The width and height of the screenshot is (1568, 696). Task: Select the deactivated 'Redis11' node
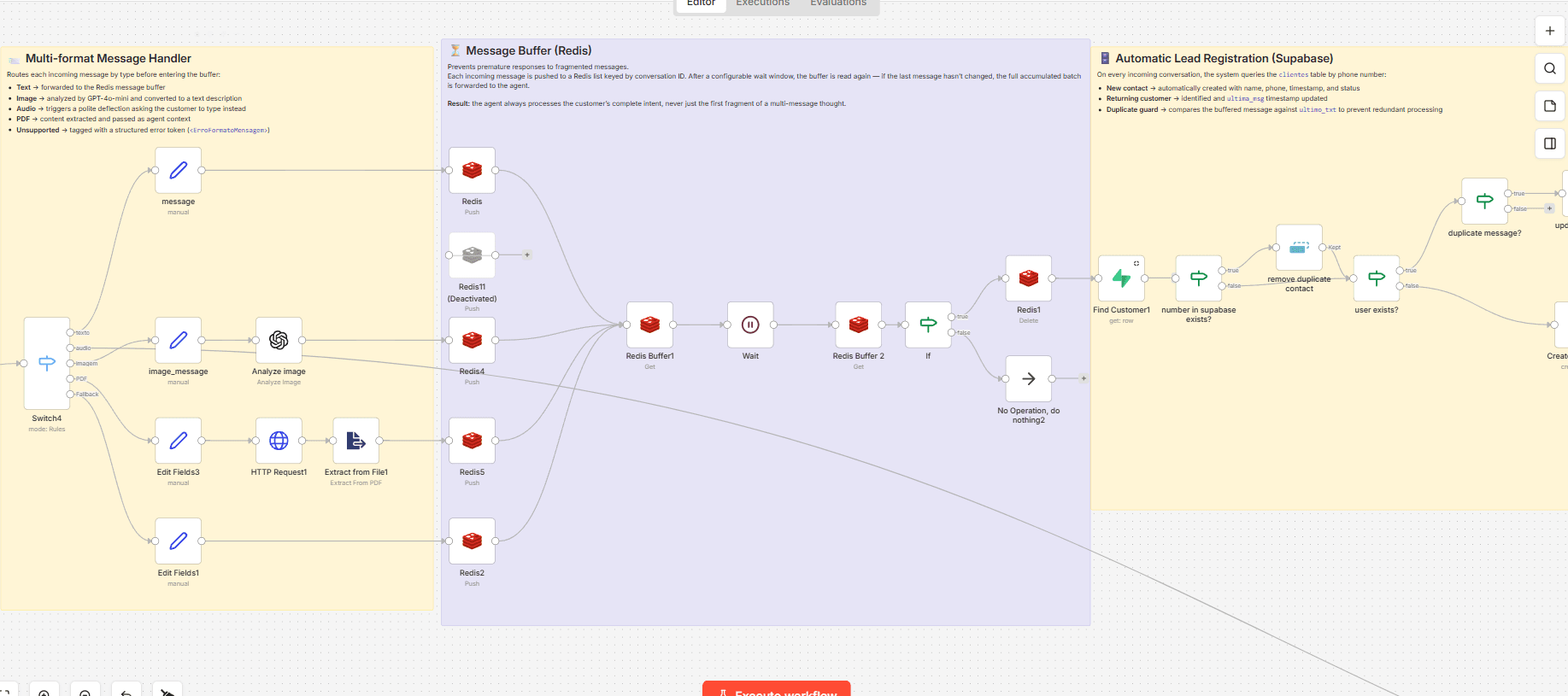click(472, 254)
